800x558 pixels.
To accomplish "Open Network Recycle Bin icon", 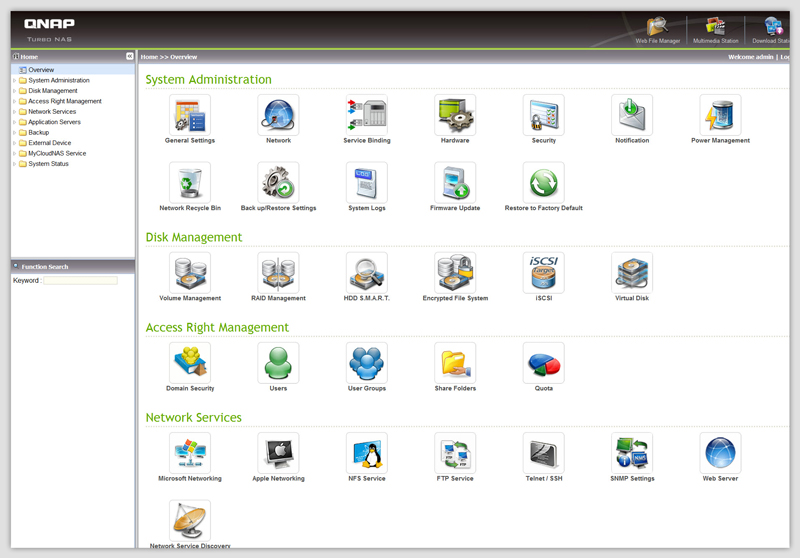I will 190,183.
